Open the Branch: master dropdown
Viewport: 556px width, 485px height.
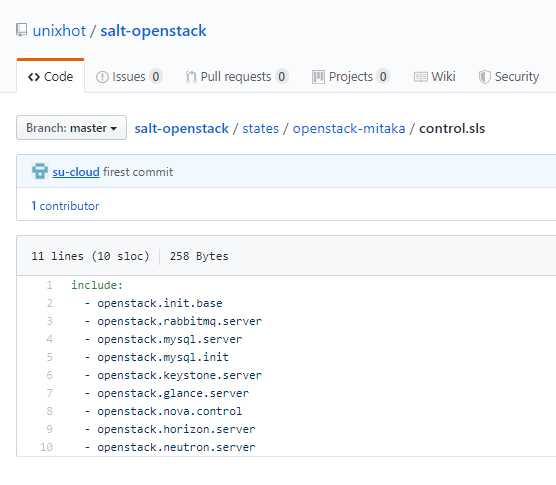pyautogui.click(x=71, y=128)
